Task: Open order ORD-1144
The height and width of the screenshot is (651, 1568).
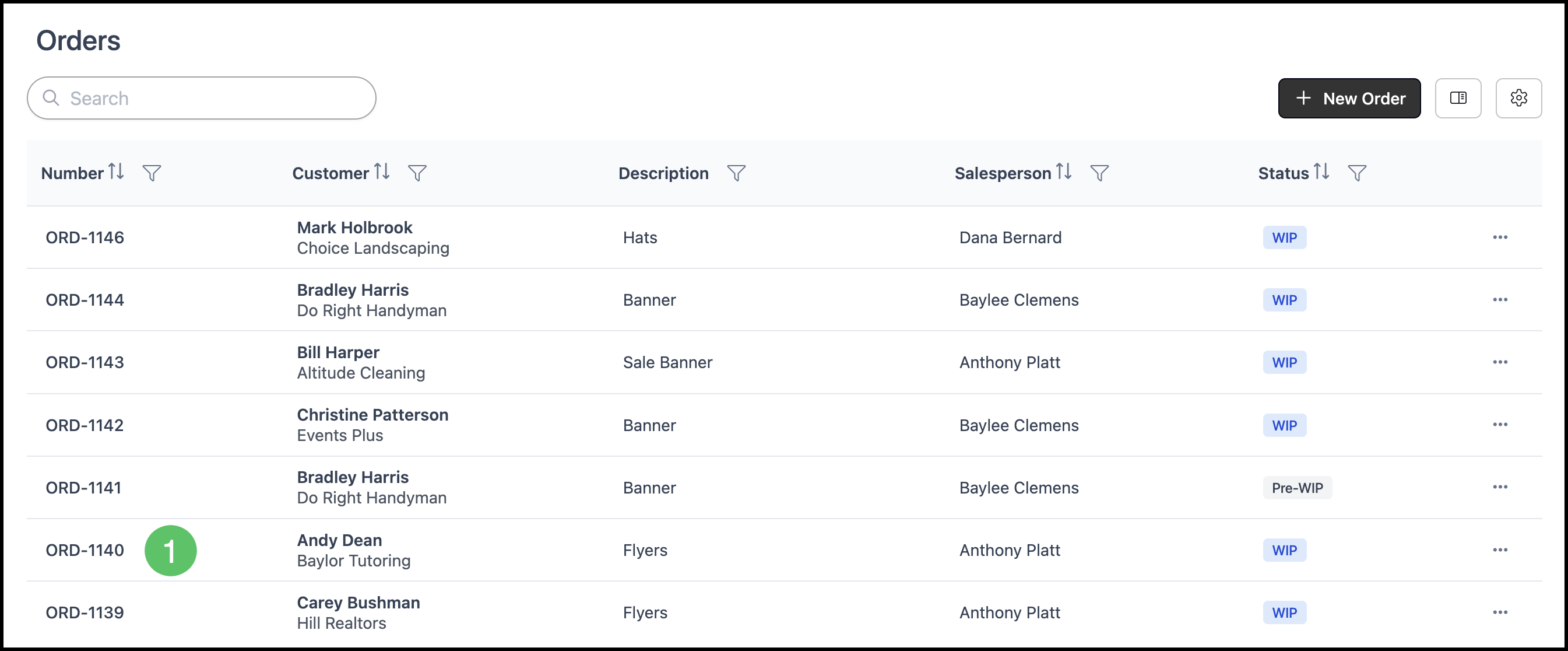Action: [x=85, y=300]
